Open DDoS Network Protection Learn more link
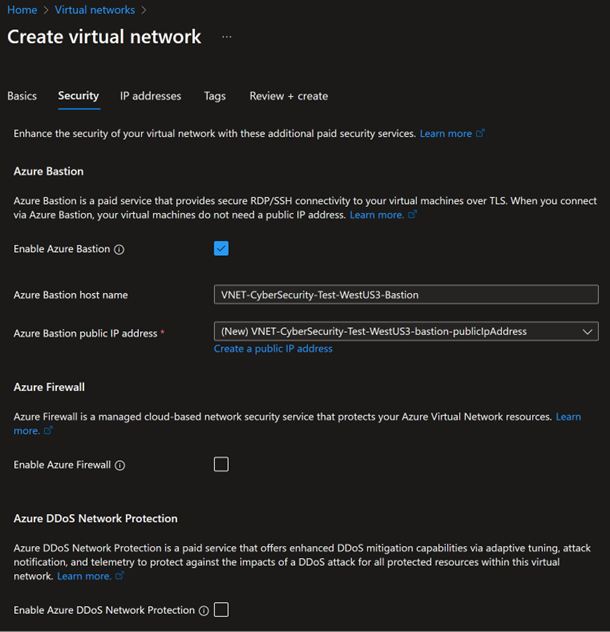This screenshot has width=610, height=632. [x=84, y=576]
